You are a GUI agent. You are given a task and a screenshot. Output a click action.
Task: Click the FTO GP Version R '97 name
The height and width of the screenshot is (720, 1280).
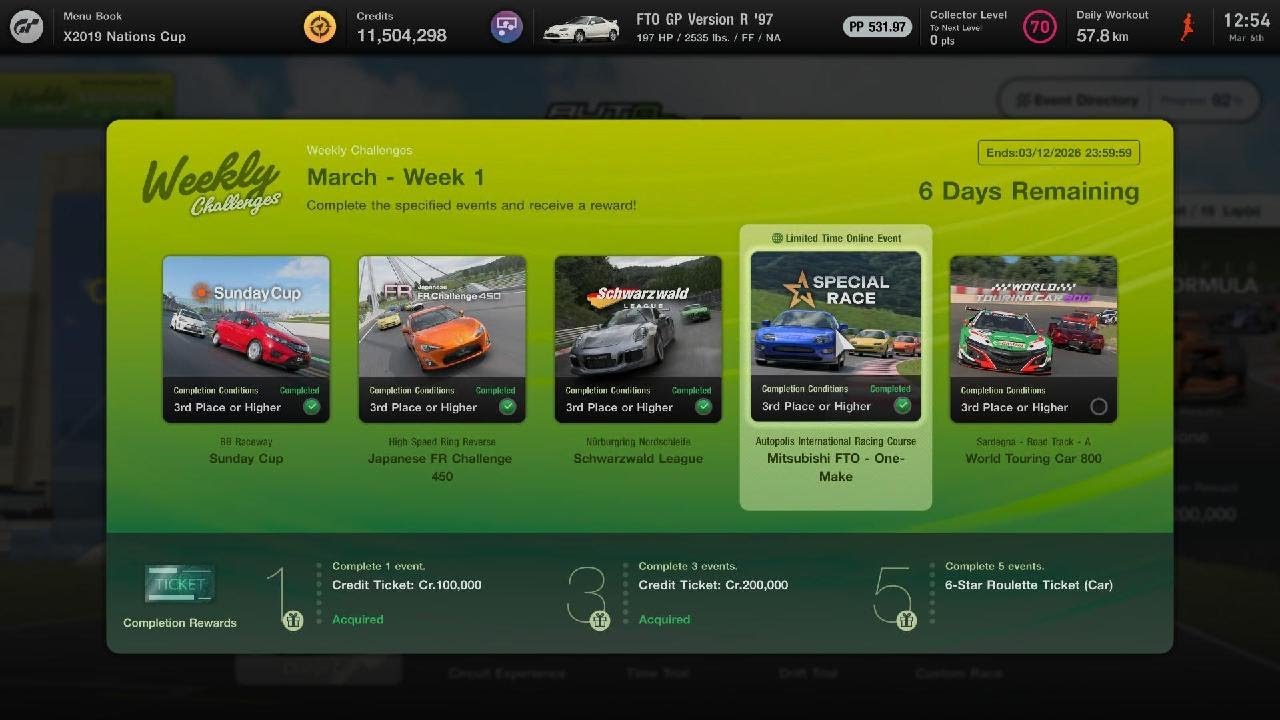click(x=705, y=20)
